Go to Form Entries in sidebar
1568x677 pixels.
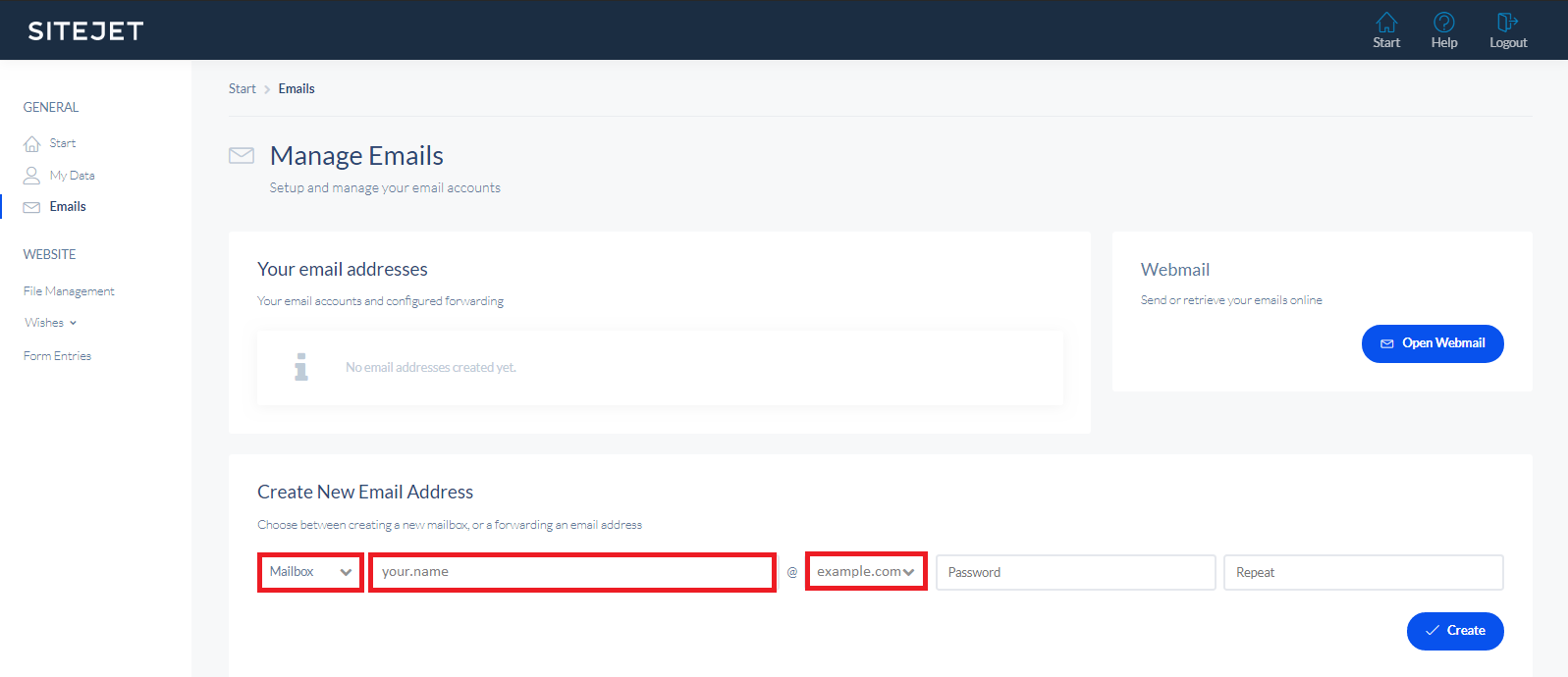coord(57,356)
